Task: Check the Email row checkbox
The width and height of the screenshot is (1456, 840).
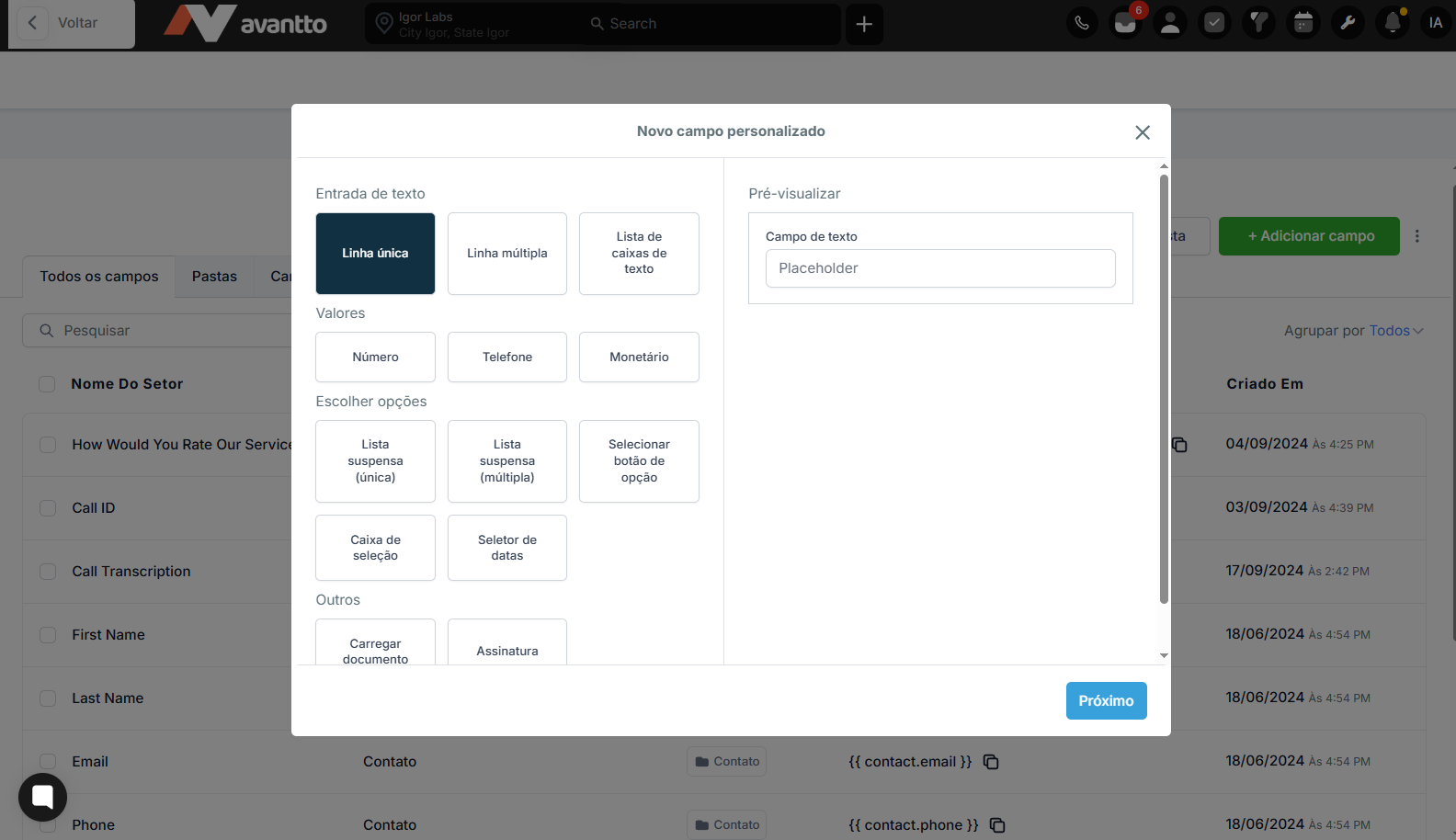Action: click(48, 762)
